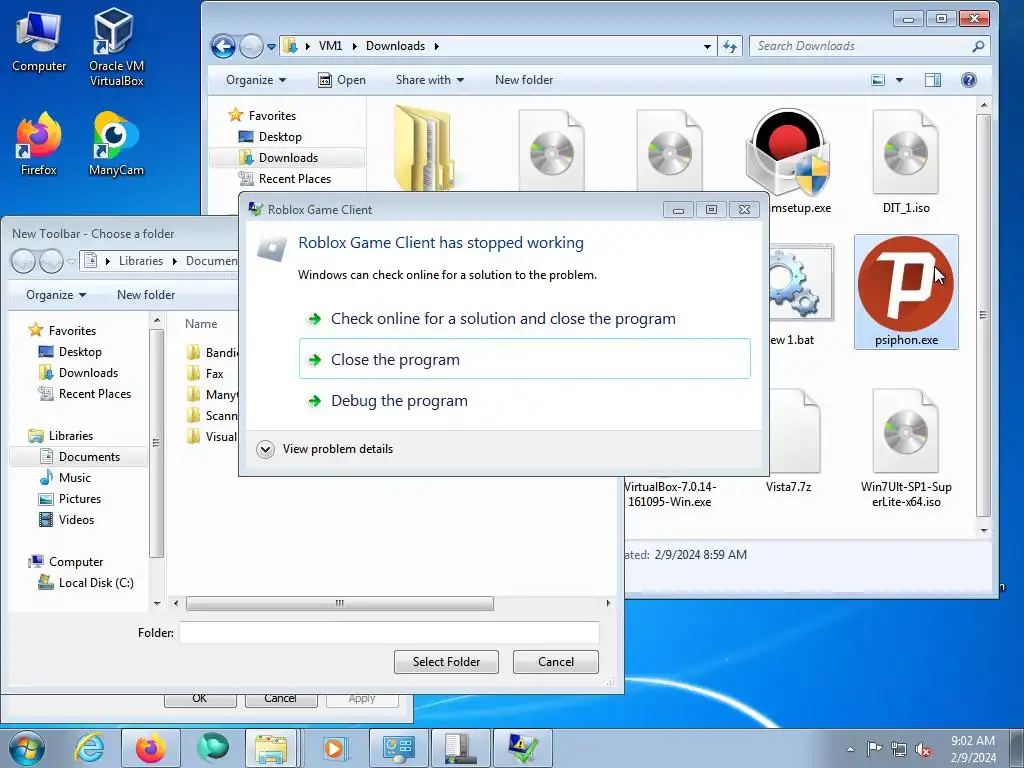Open Windows Media Player taskbar icon
The height and width of the screenshot is (768, 1024).
click(334, 748)
